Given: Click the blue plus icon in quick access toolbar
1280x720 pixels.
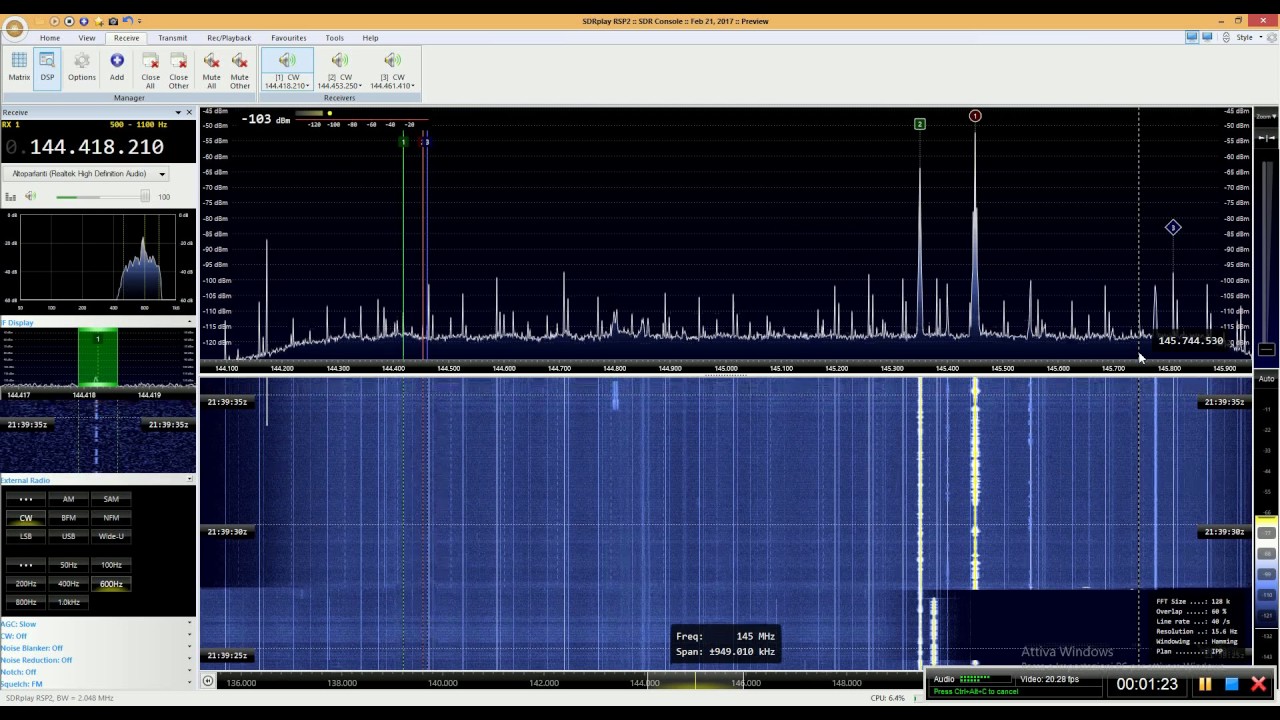Looking at the screenshot, I should pos(84,21).
